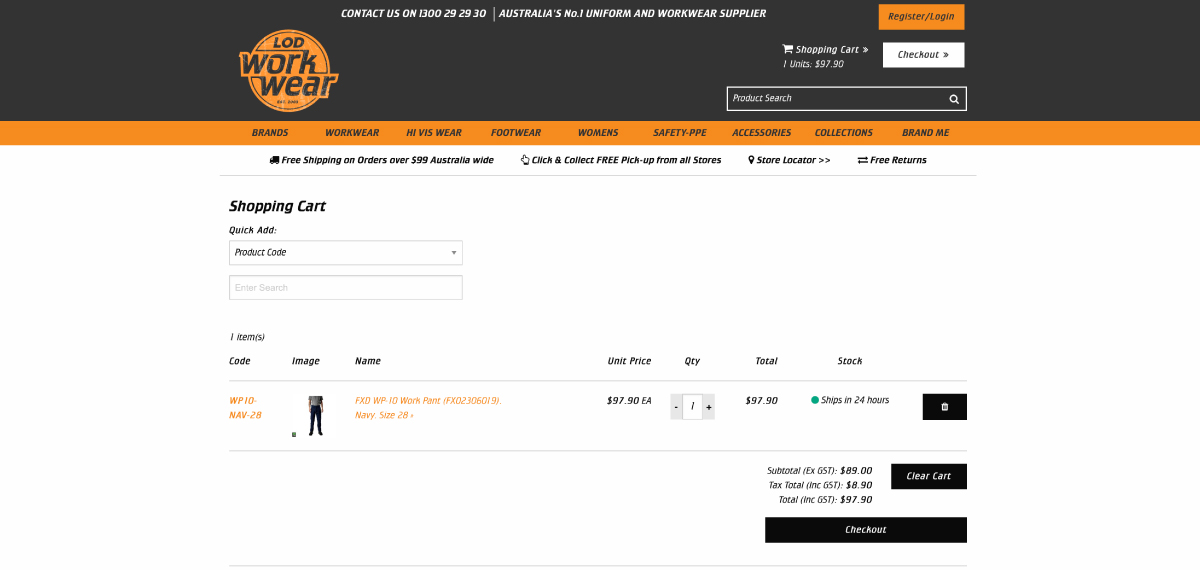Open the BRANDS menu
This screenshot has height=570, width=1200.
tap(270, 133)
